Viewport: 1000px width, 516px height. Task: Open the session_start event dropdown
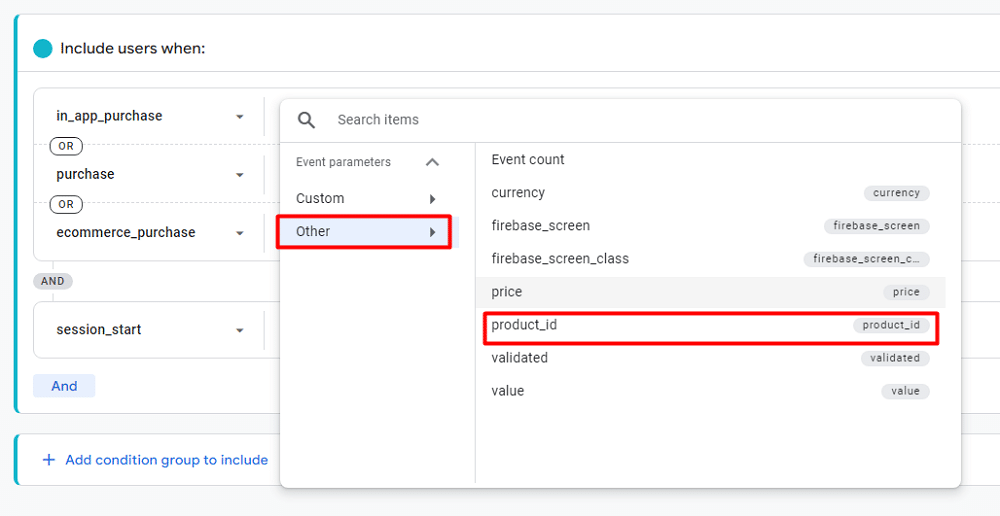239,330
